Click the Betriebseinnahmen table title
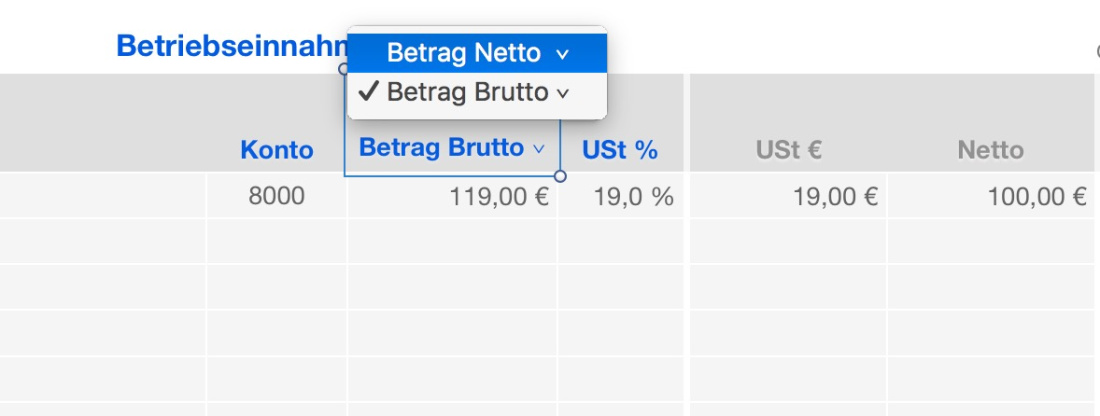This screenshot has height=416, width=1100. coord(230,46)
